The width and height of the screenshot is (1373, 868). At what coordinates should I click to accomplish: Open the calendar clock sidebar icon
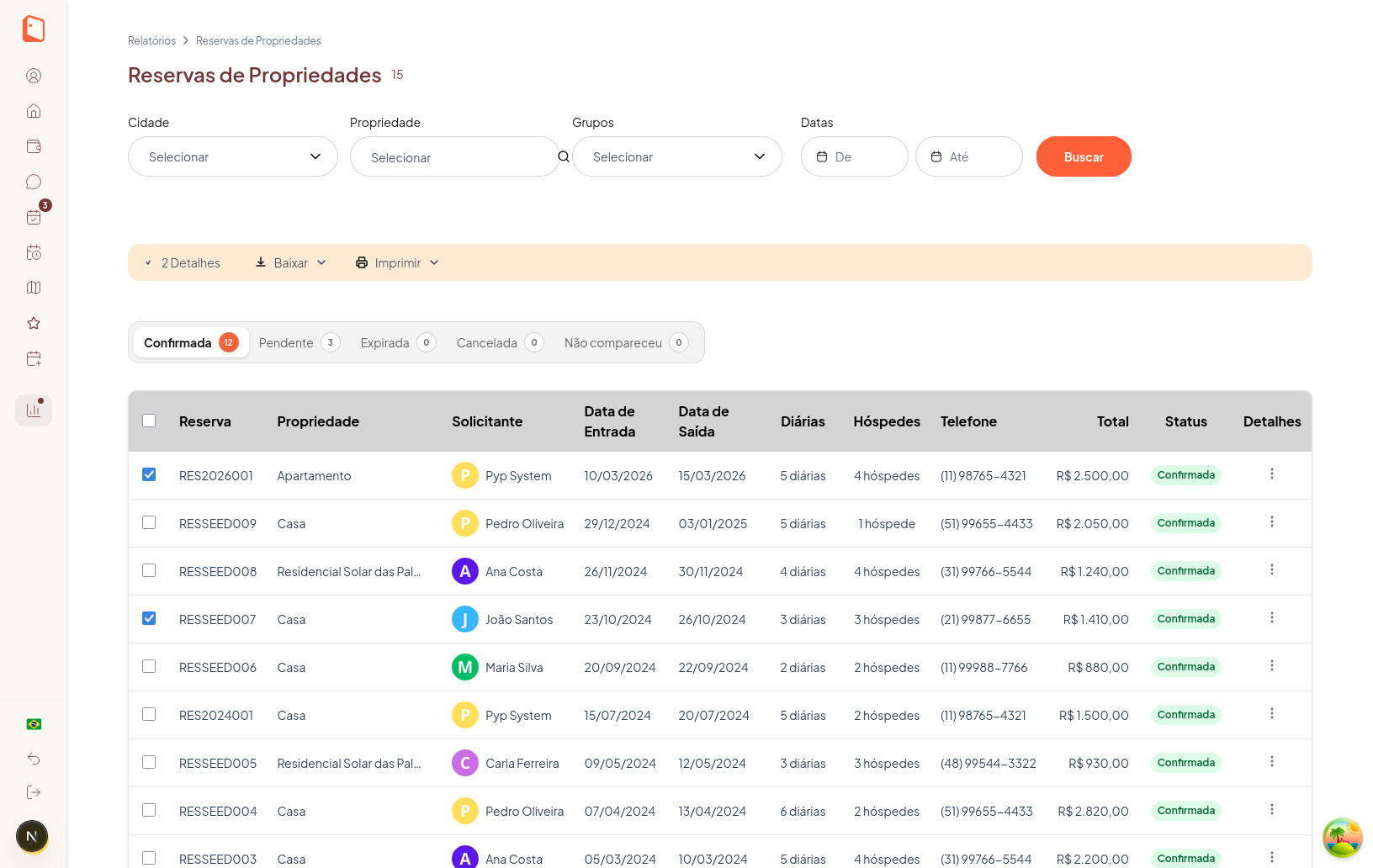click(x=34, y=252)
